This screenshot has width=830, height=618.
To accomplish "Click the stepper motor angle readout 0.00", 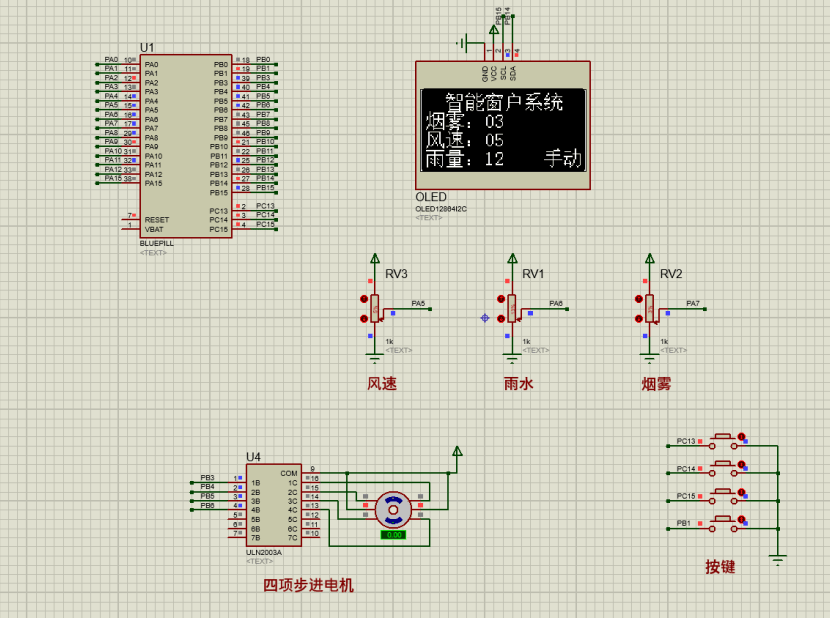I will point(393,535).
